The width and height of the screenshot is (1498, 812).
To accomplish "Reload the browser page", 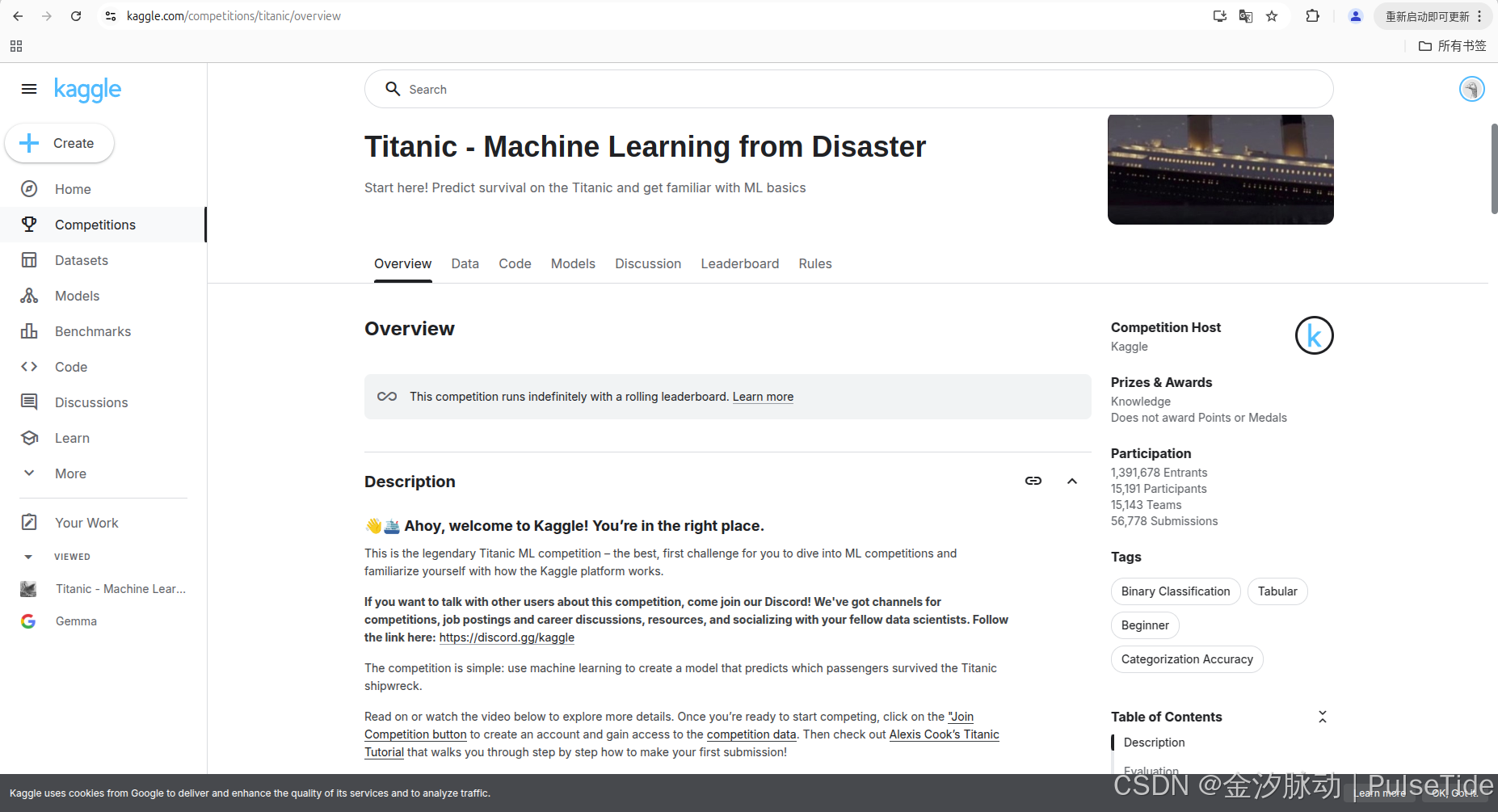I will pyautogui.click(x=76, y=16).
